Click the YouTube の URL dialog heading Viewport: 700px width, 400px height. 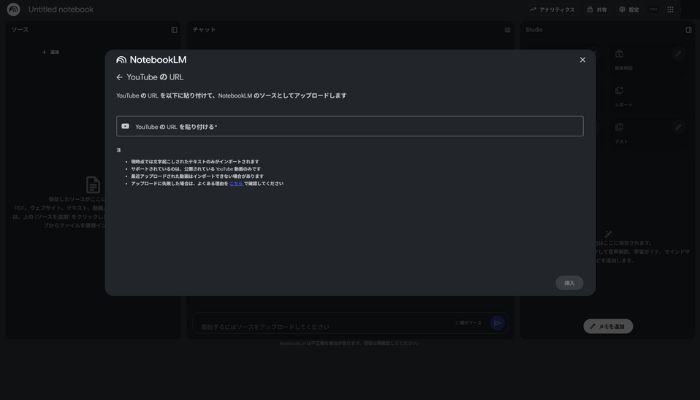point(155,77)
